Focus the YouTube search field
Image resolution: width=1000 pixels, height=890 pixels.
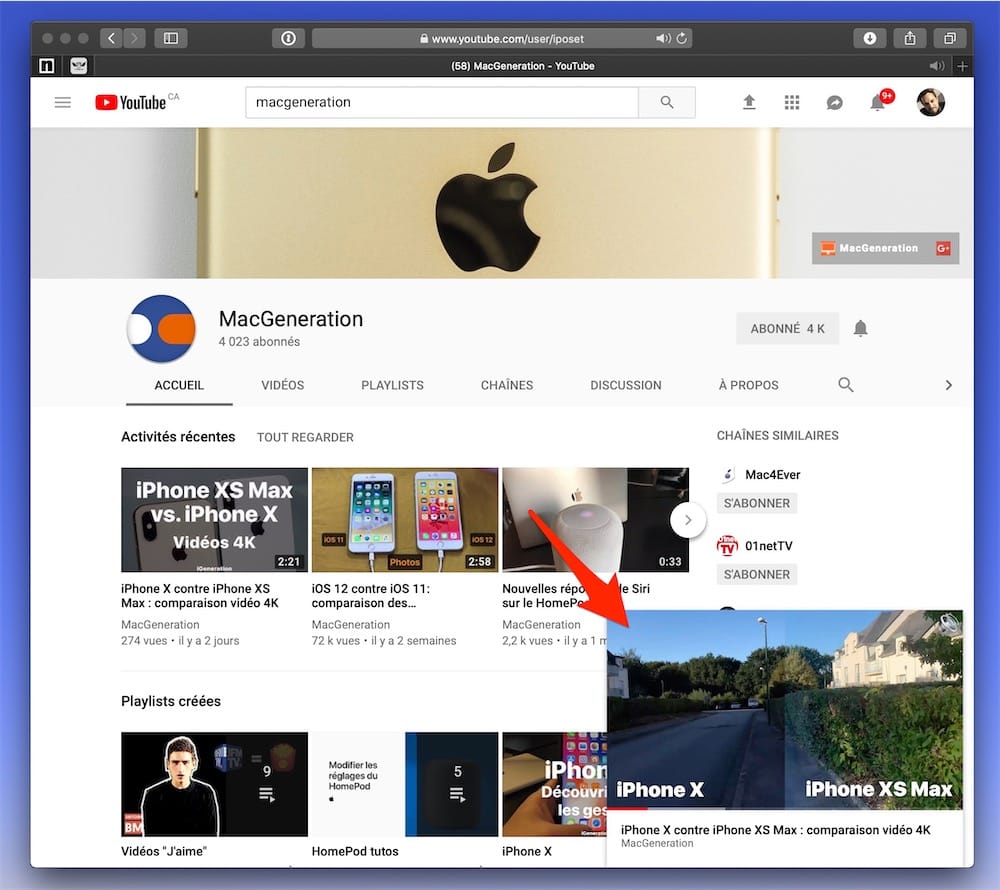tap(441, 102)
